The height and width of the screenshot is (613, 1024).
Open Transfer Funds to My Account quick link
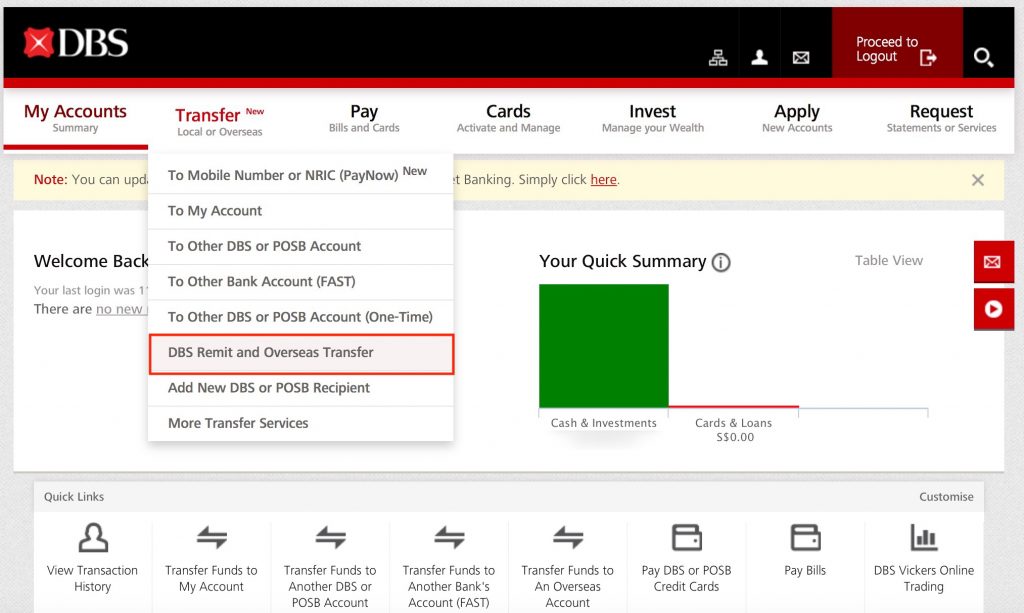212,558
